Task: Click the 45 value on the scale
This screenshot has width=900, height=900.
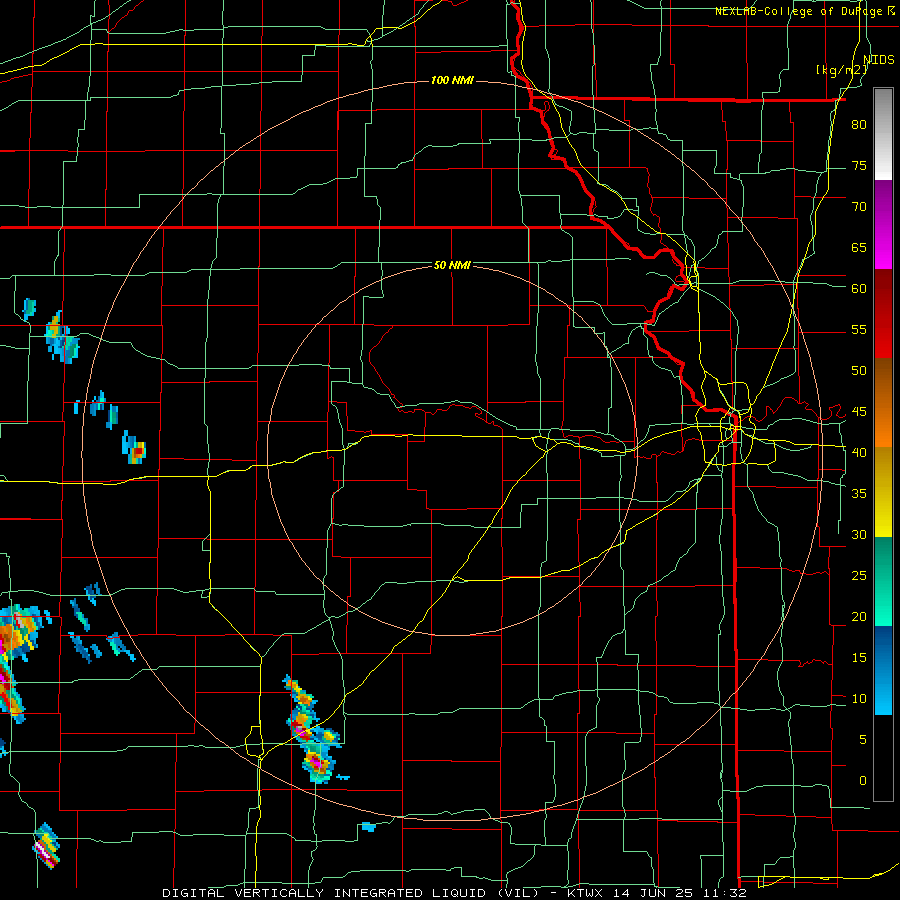Action: pos(859,412)
